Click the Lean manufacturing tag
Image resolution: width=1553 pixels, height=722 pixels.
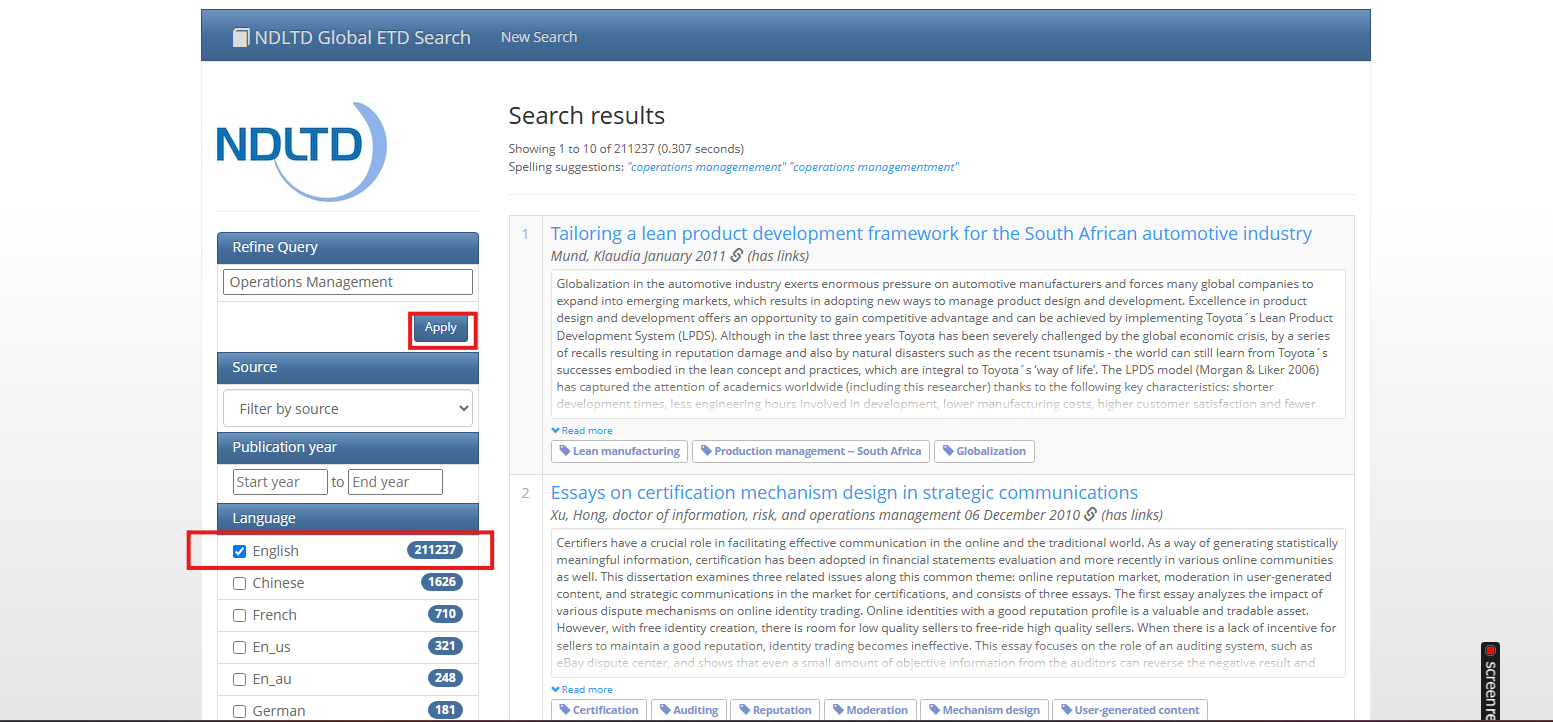click(619, 451)
